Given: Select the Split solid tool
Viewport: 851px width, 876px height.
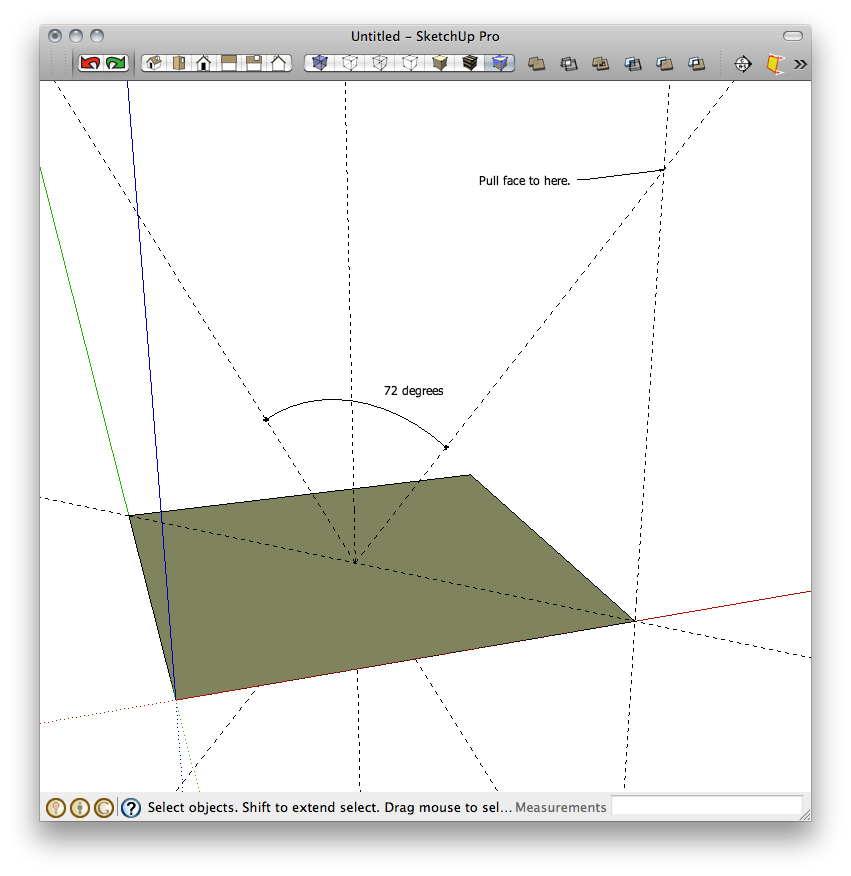Looking at the screenshot, I should 696,64.
